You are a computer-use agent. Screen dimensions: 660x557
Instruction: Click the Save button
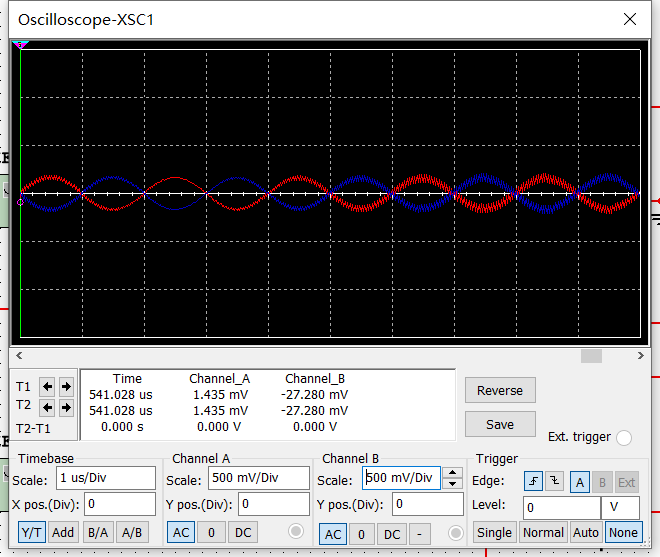pos(500,424)
